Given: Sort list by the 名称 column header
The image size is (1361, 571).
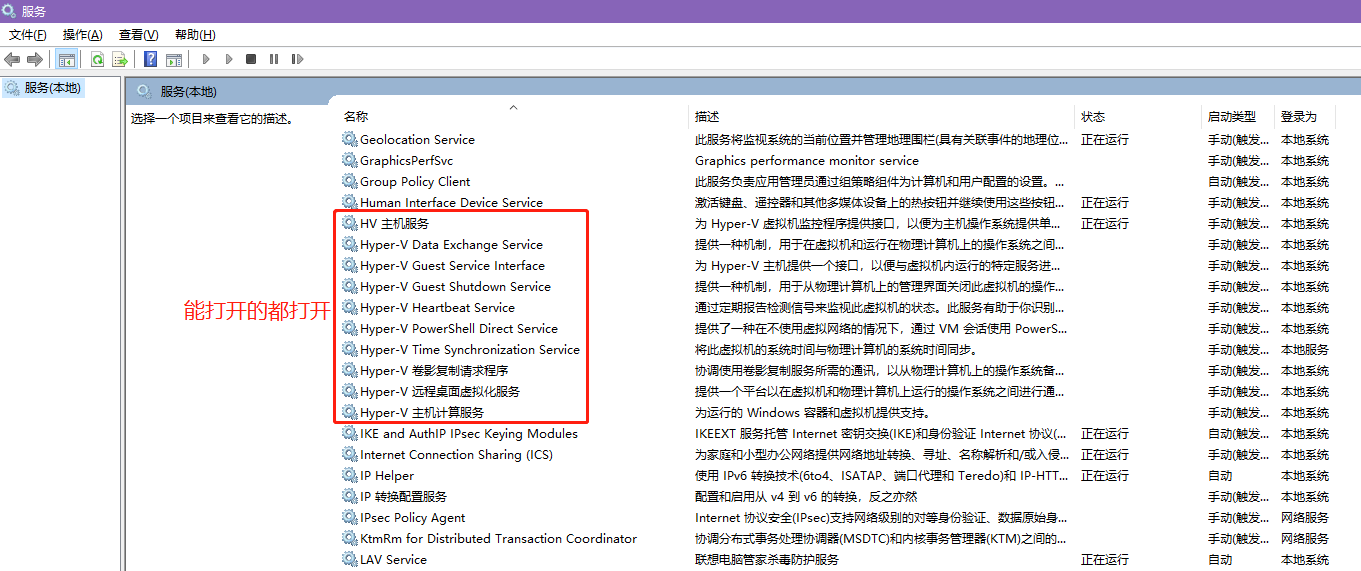Looking at the screenshot, I should tap(356, 117).
